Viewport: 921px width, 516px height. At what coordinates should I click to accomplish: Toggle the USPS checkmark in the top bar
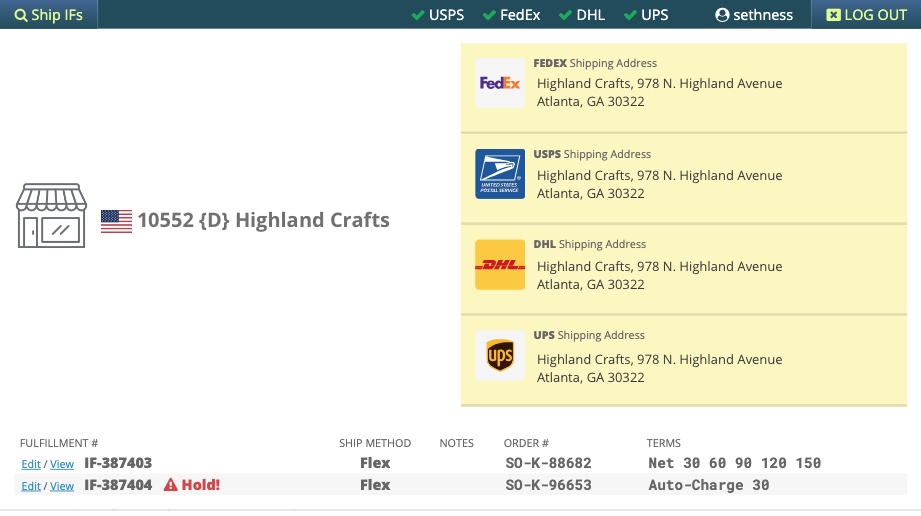click(x=418, y=15)
